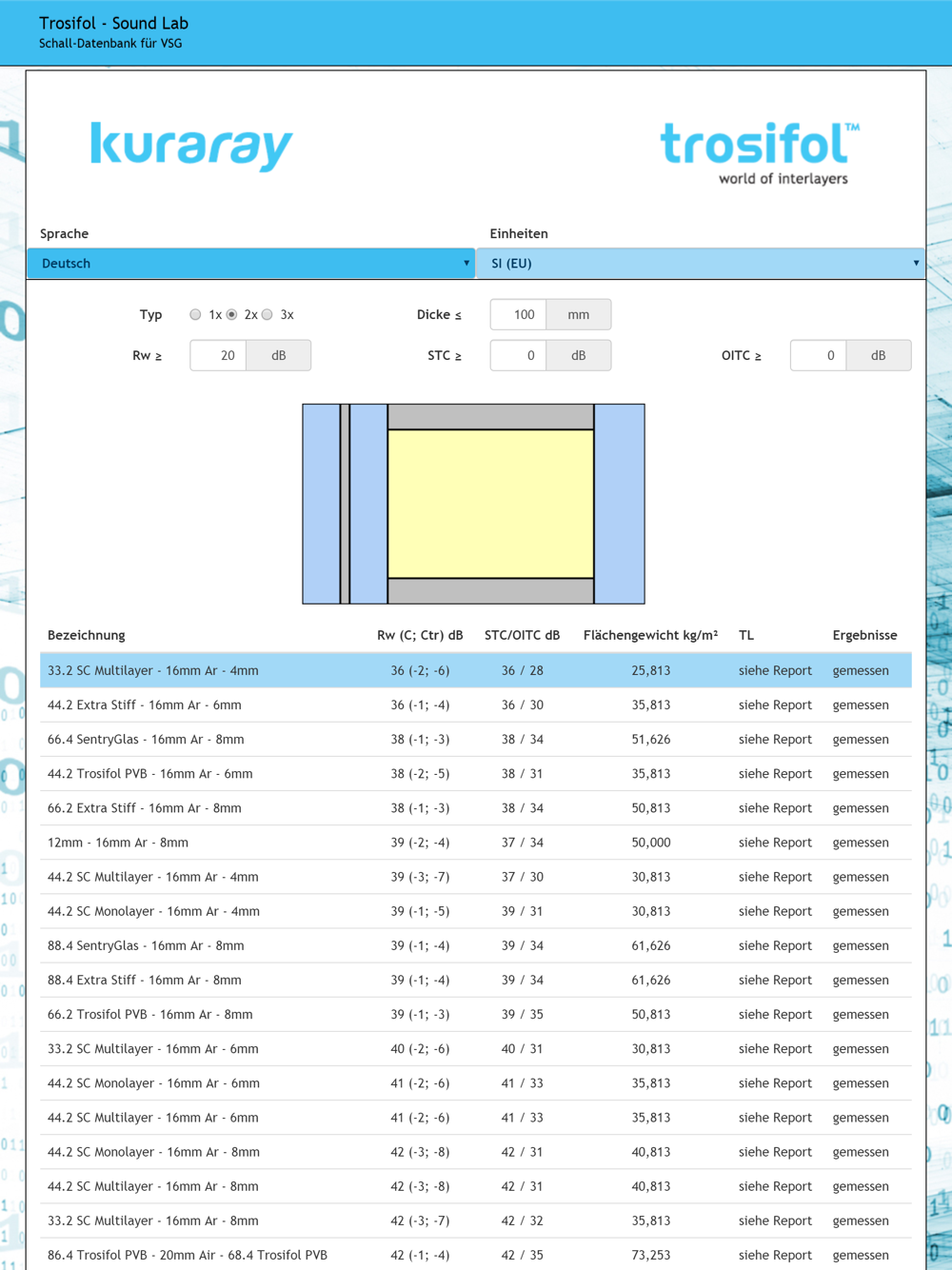Select row 66.2 Trosifol PVB - 16mm Ar - 8mm
952x1270 pixels.
pos(476,1014)
